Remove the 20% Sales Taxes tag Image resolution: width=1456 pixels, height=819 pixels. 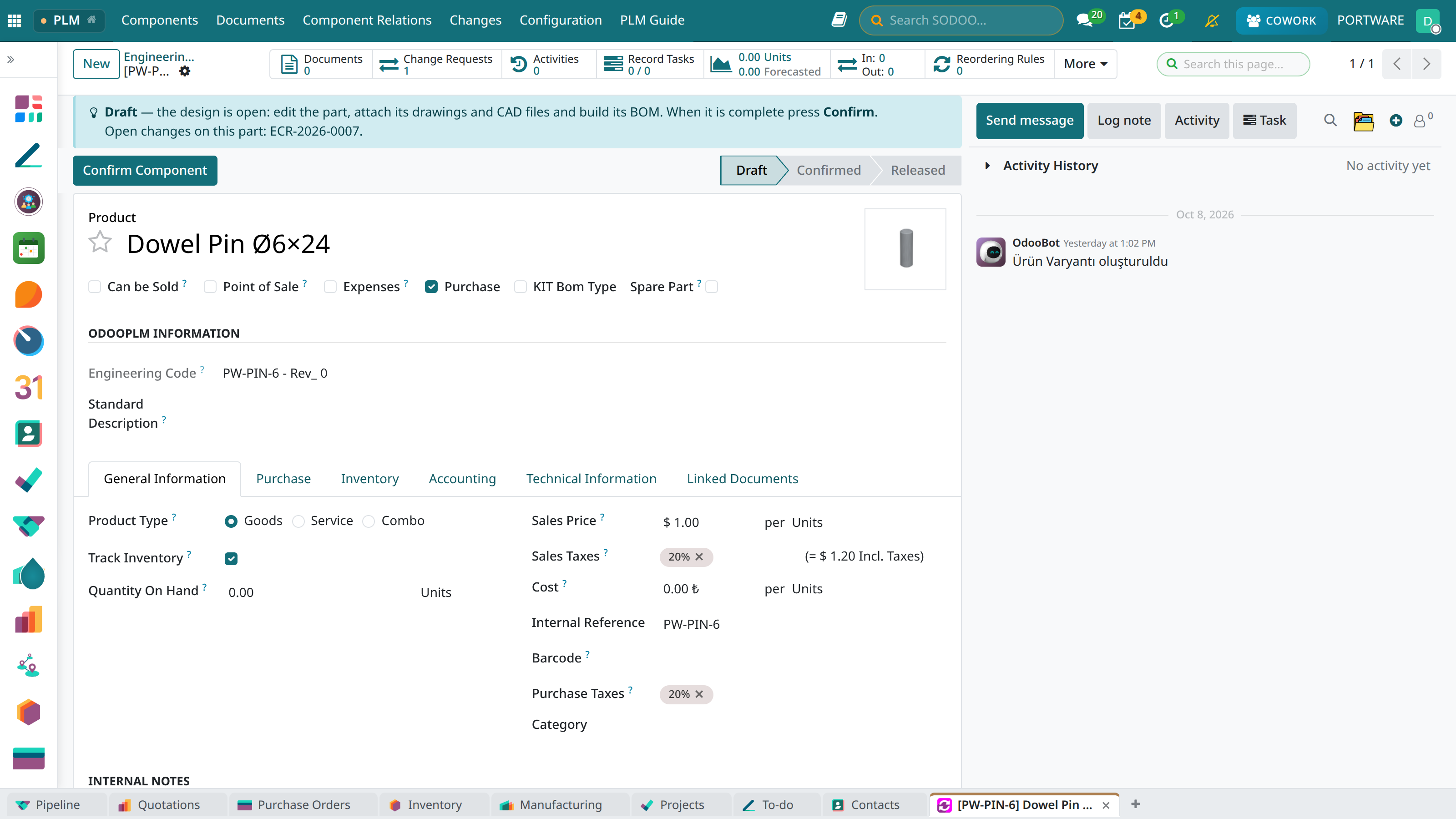point(699,557)
